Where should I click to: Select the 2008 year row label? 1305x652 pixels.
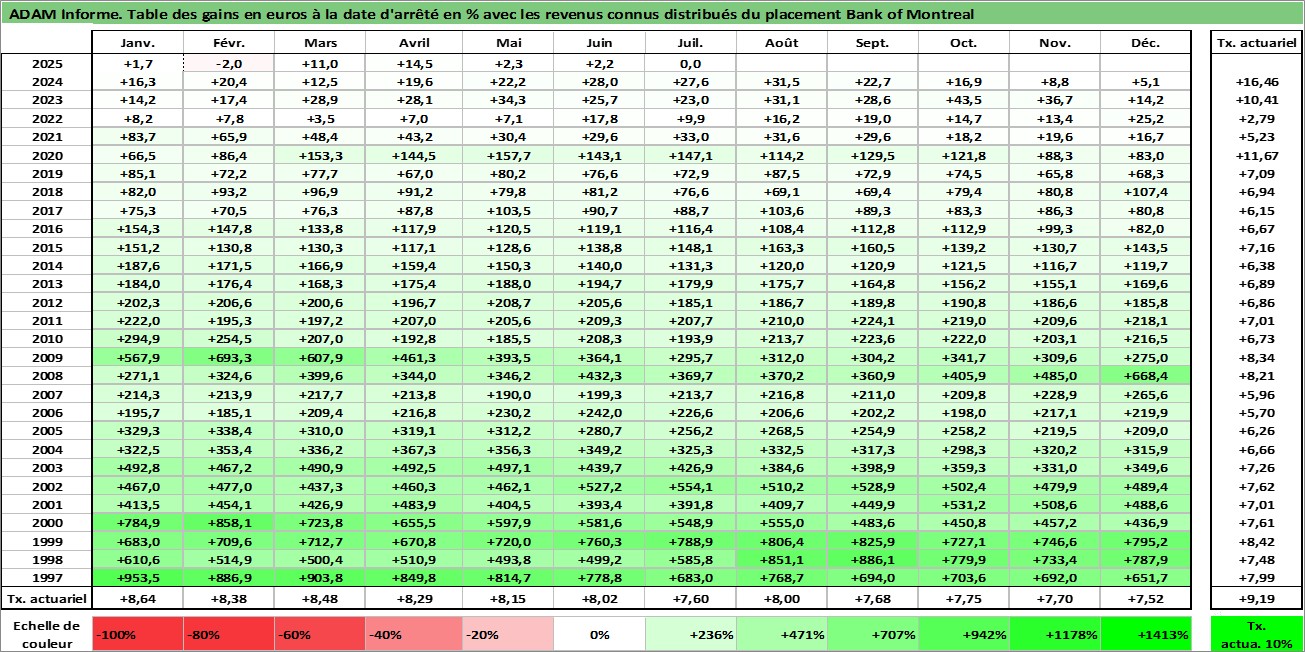[x=47, y=376]
